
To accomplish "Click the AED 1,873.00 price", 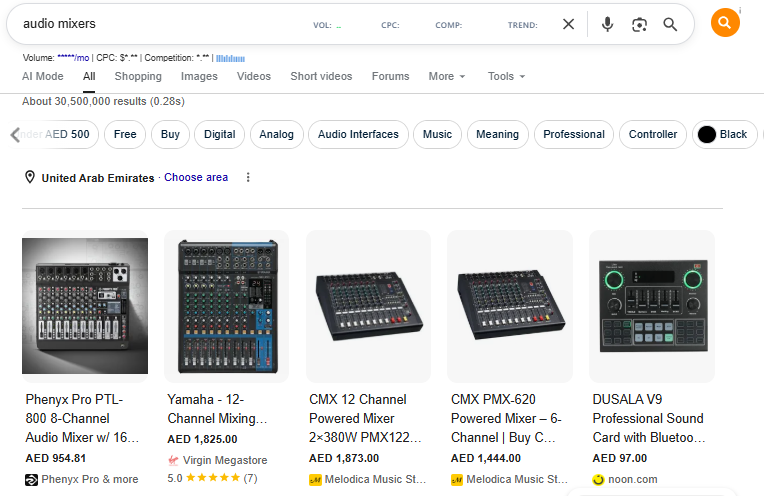I will click(x=344, y=458).
